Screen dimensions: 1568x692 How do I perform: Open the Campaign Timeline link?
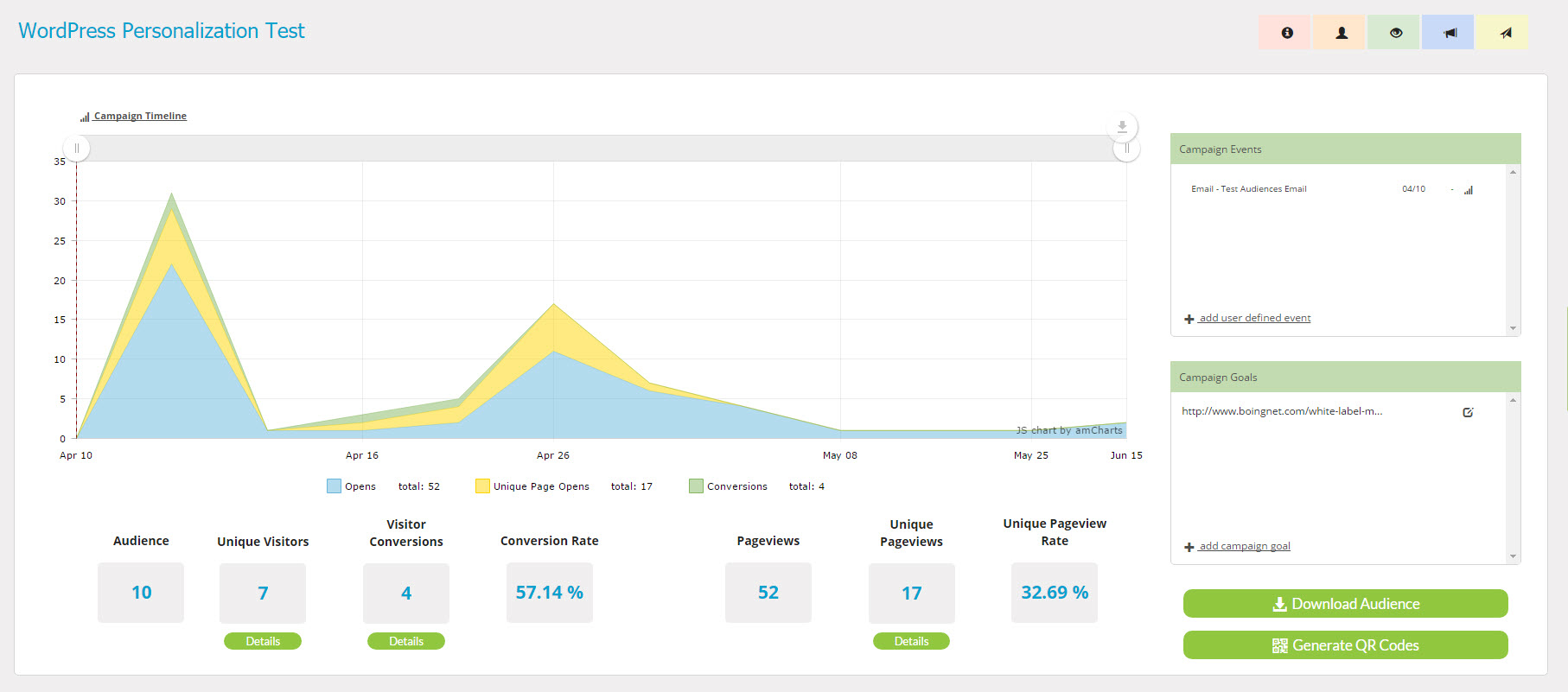(x=140, y=116)
